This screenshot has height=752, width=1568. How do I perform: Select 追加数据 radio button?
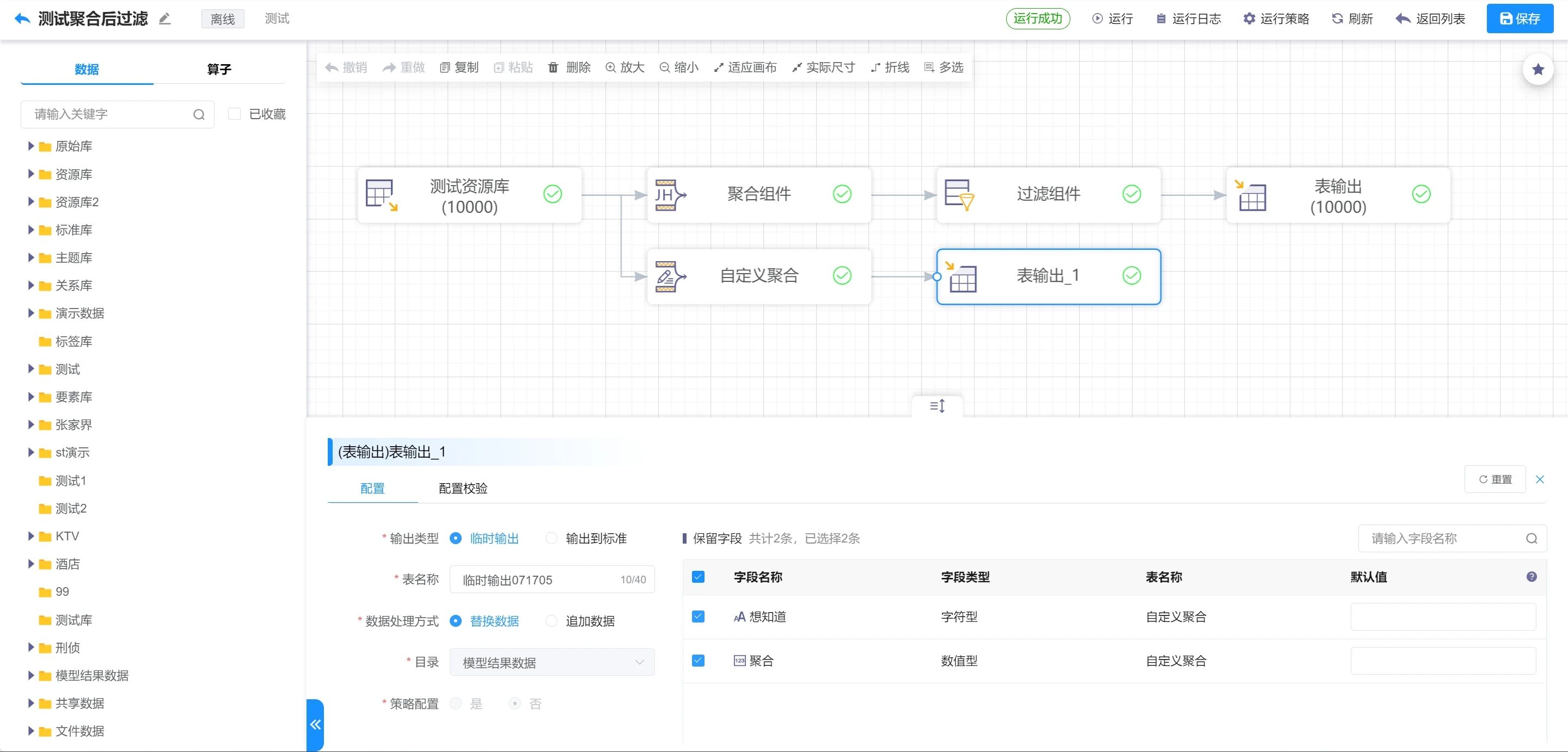[552, 621]
